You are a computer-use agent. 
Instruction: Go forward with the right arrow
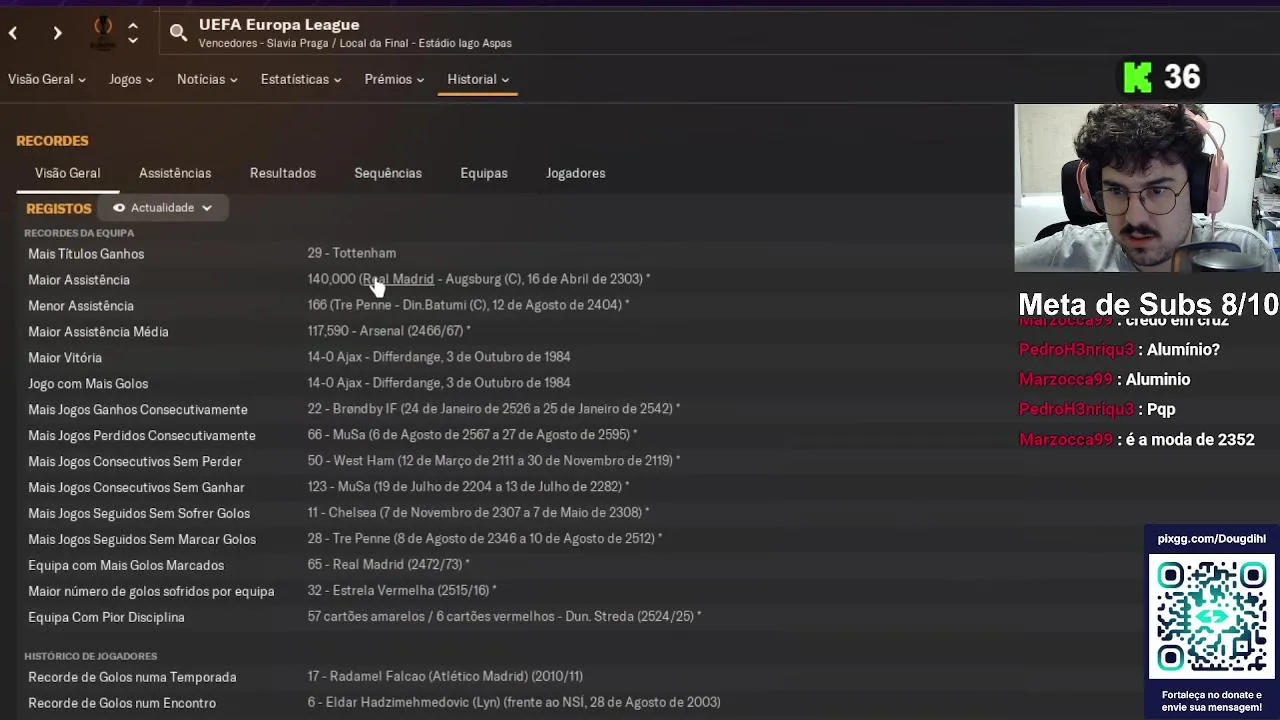point(57,33)
